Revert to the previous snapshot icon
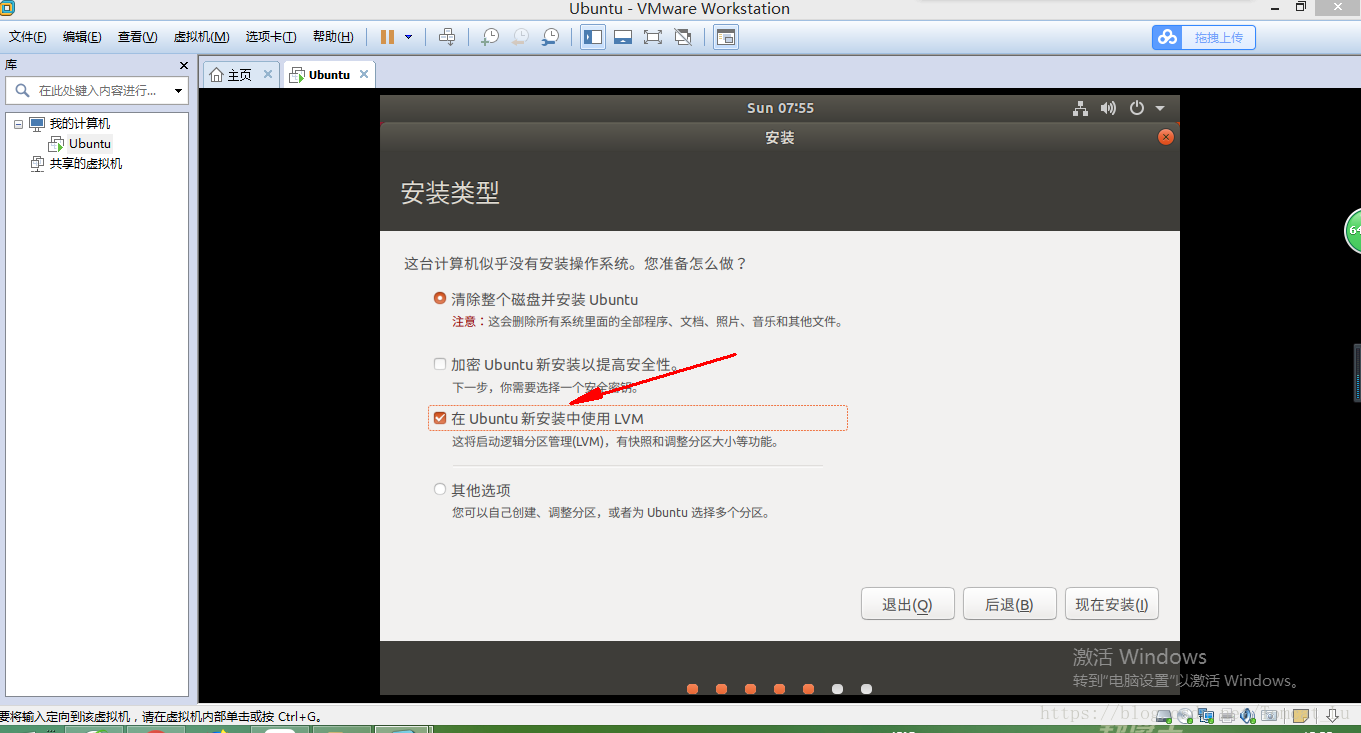 click(520, 37)
